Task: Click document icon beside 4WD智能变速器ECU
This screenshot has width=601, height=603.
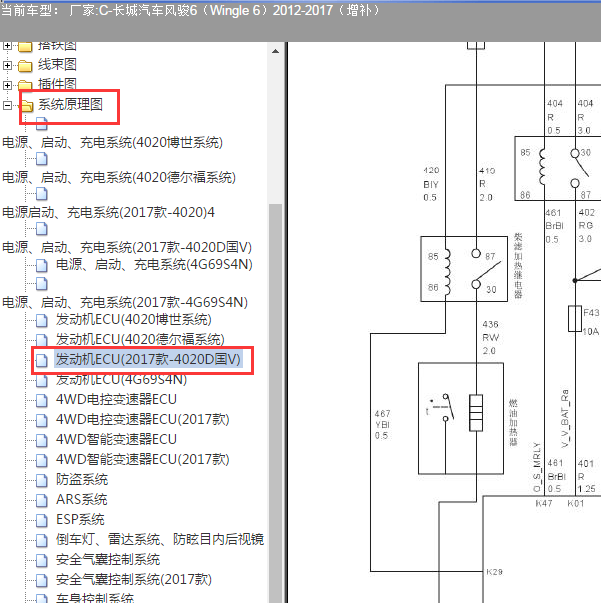Action: [42, 440]
